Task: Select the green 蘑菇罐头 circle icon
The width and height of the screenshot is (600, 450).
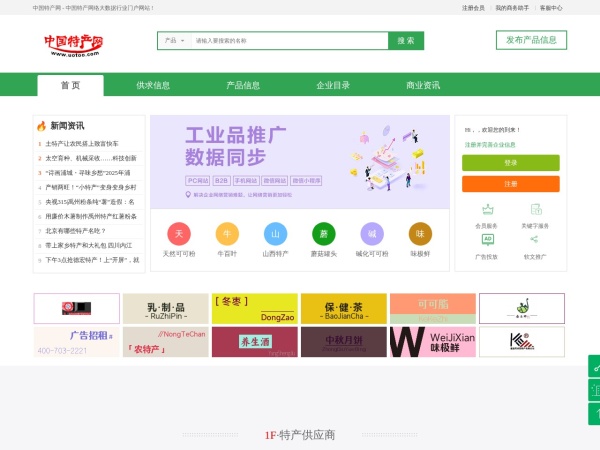Action: coord(323,234)
